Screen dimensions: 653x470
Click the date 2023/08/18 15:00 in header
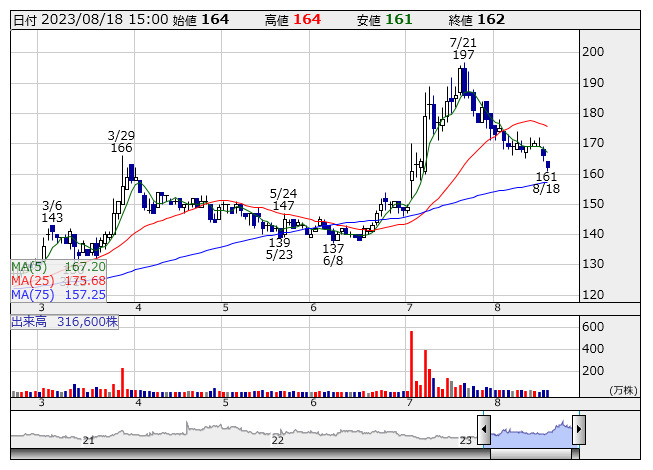click(91, 20)
